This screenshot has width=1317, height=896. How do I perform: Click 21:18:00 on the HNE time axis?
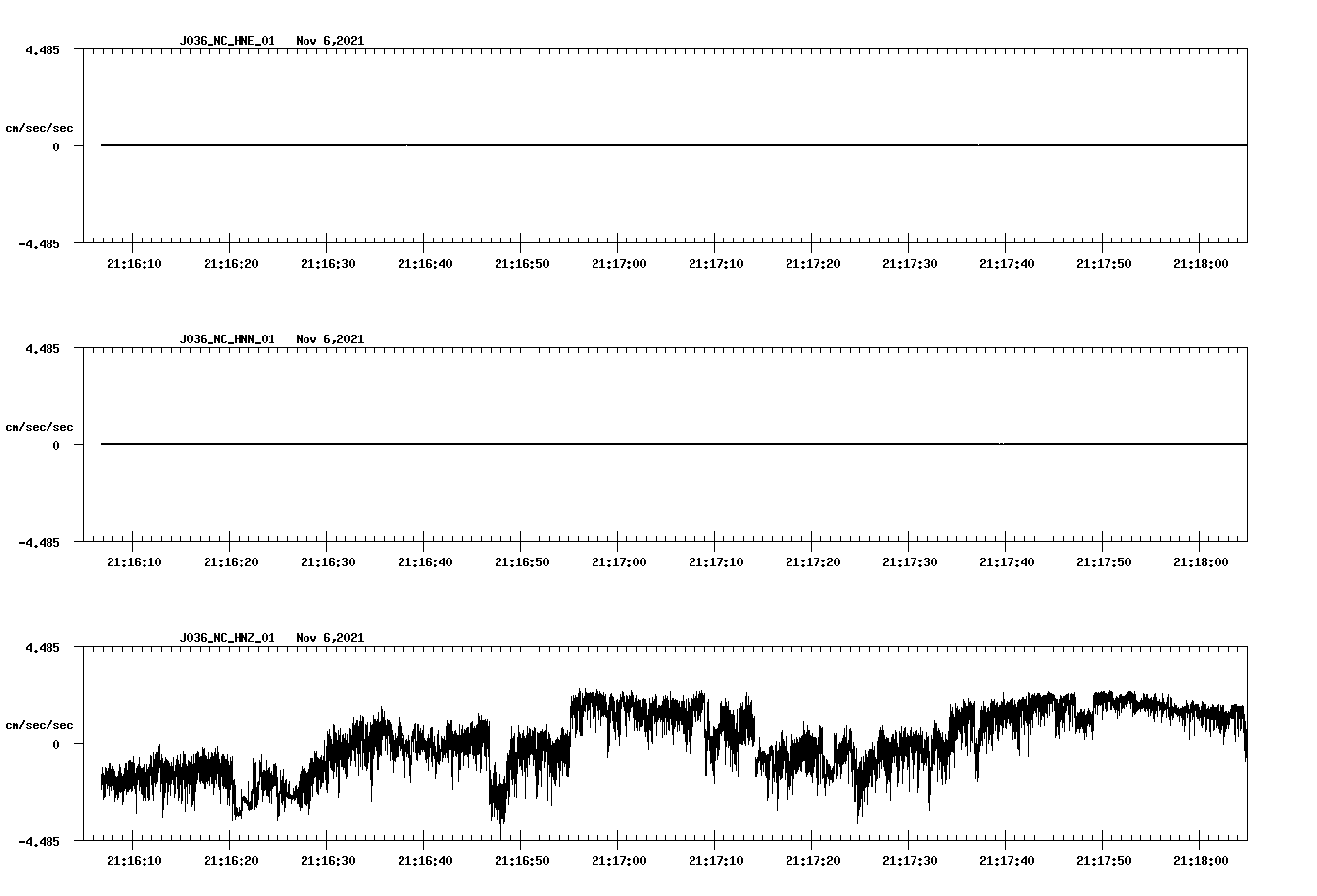tap(1201, 264)
